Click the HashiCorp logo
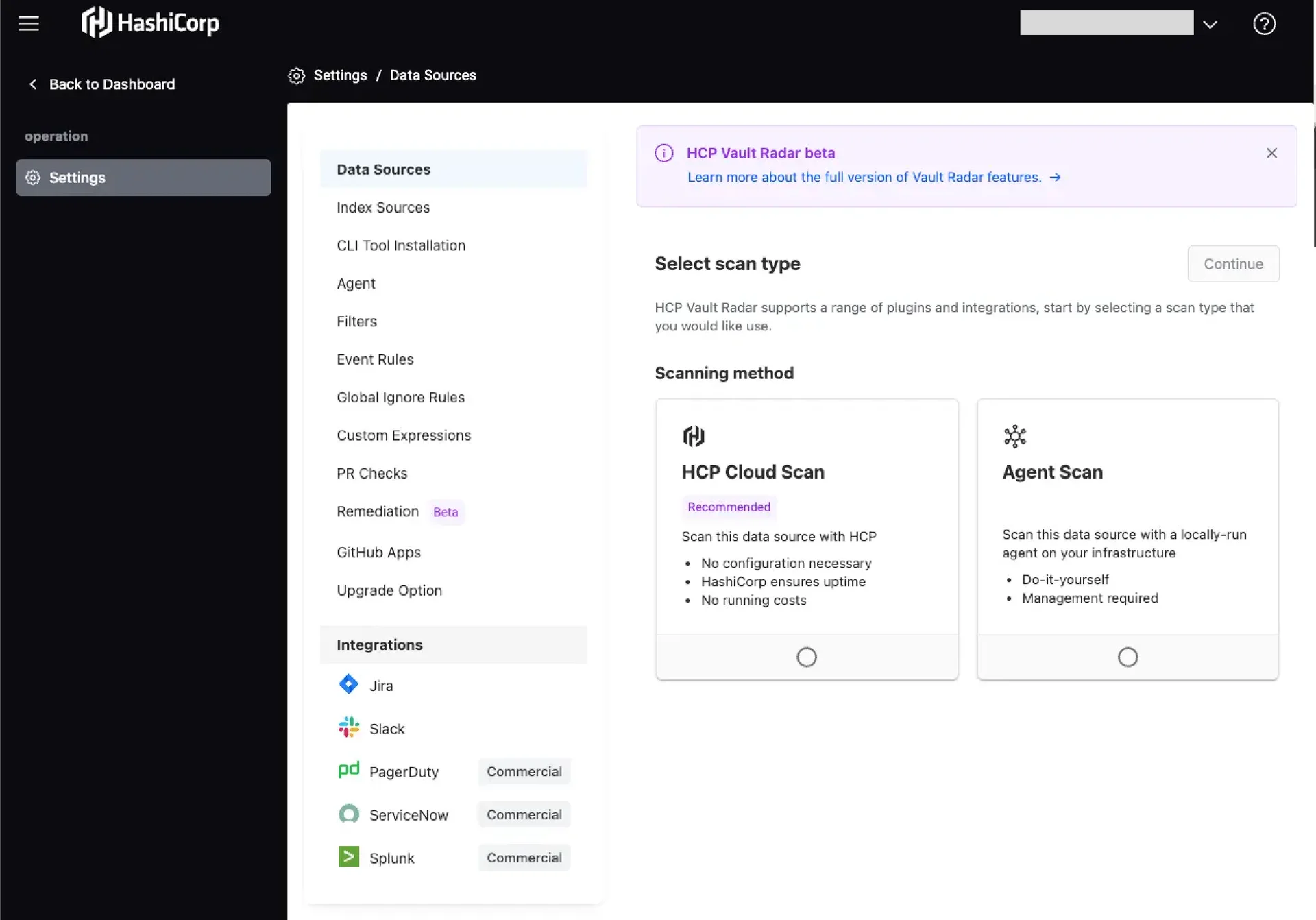 (x=150, y=23)
